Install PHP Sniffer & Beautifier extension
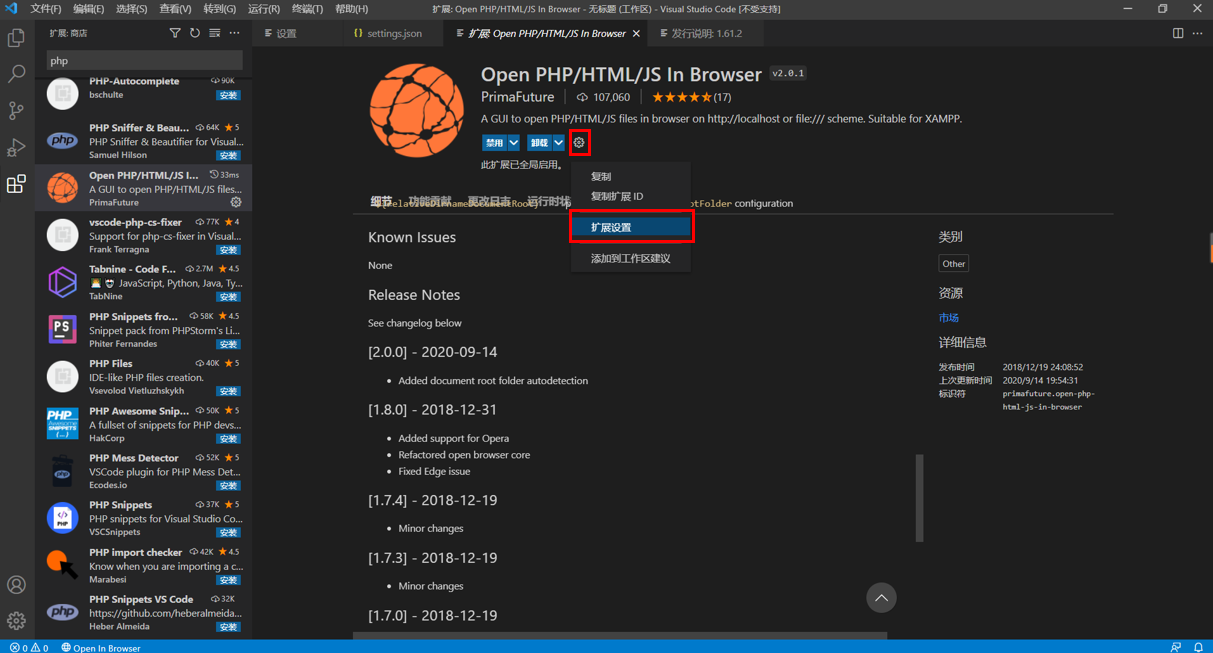 coord(229,156)
